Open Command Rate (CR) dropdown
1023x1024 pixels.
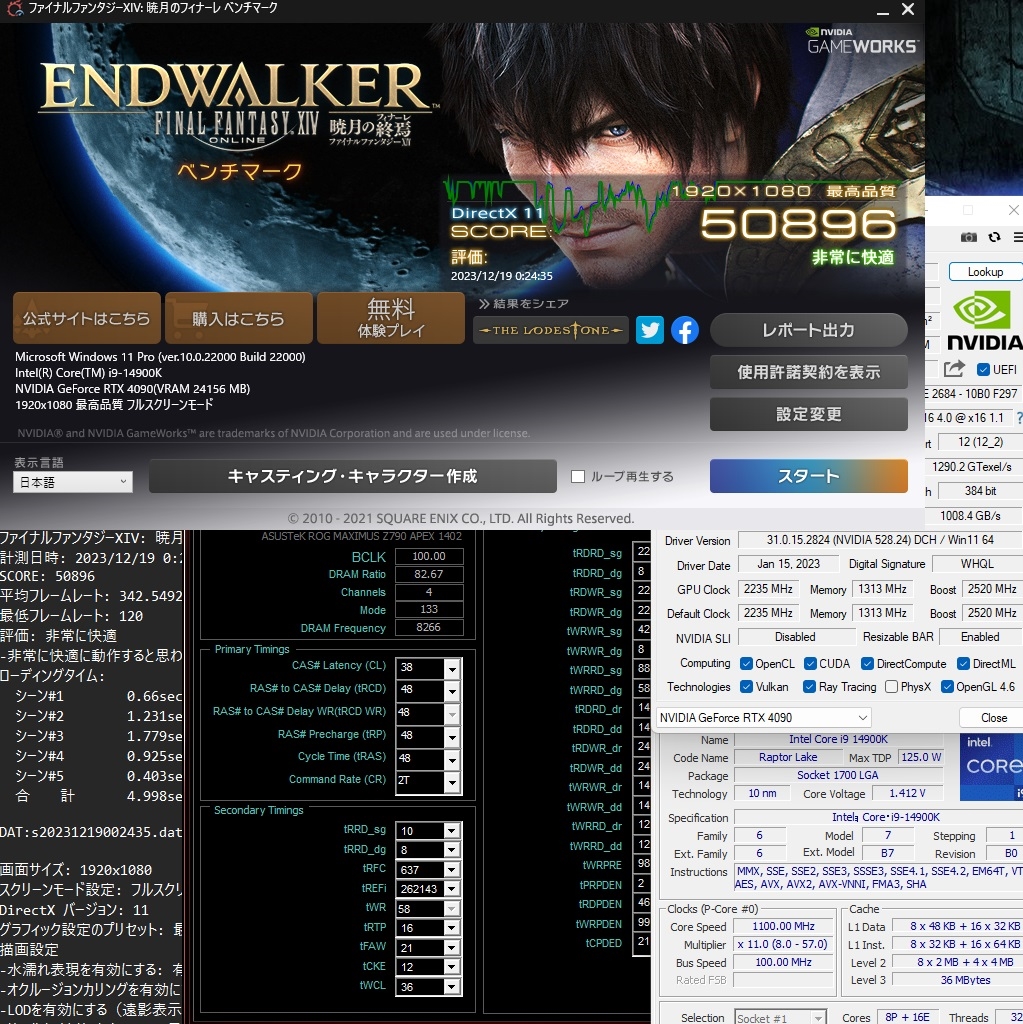[x=451, y=782]
